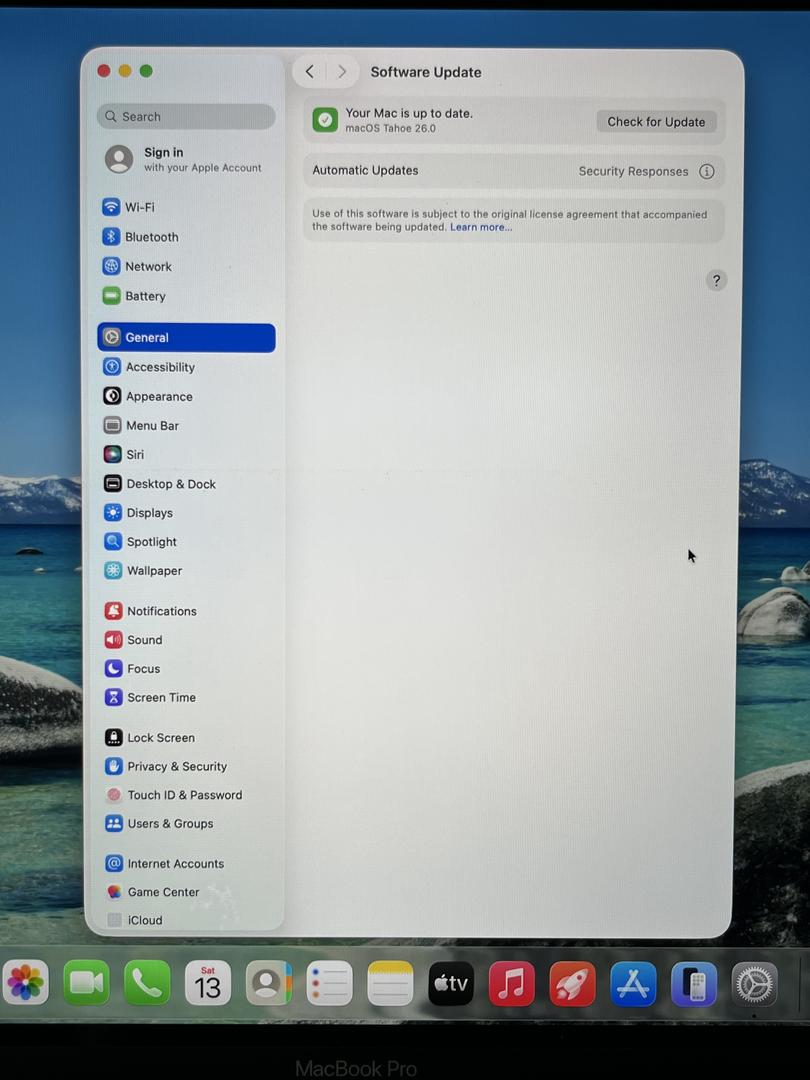810x1080 pixels.
Task: Open Privacy & Security settings
Action: pyautogui.click(x=186, y=767)
